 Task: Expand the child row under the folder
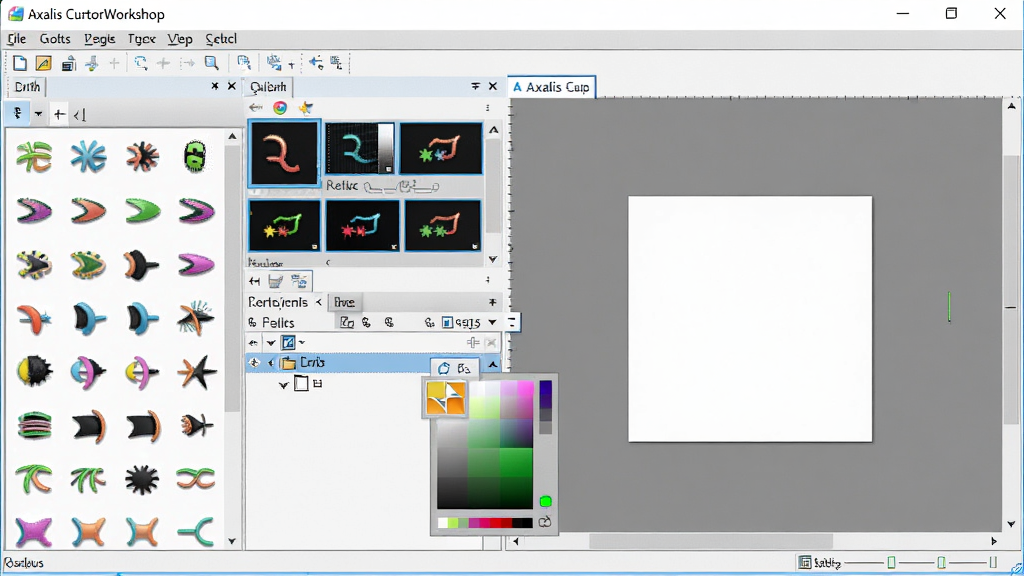coord(283,384)
